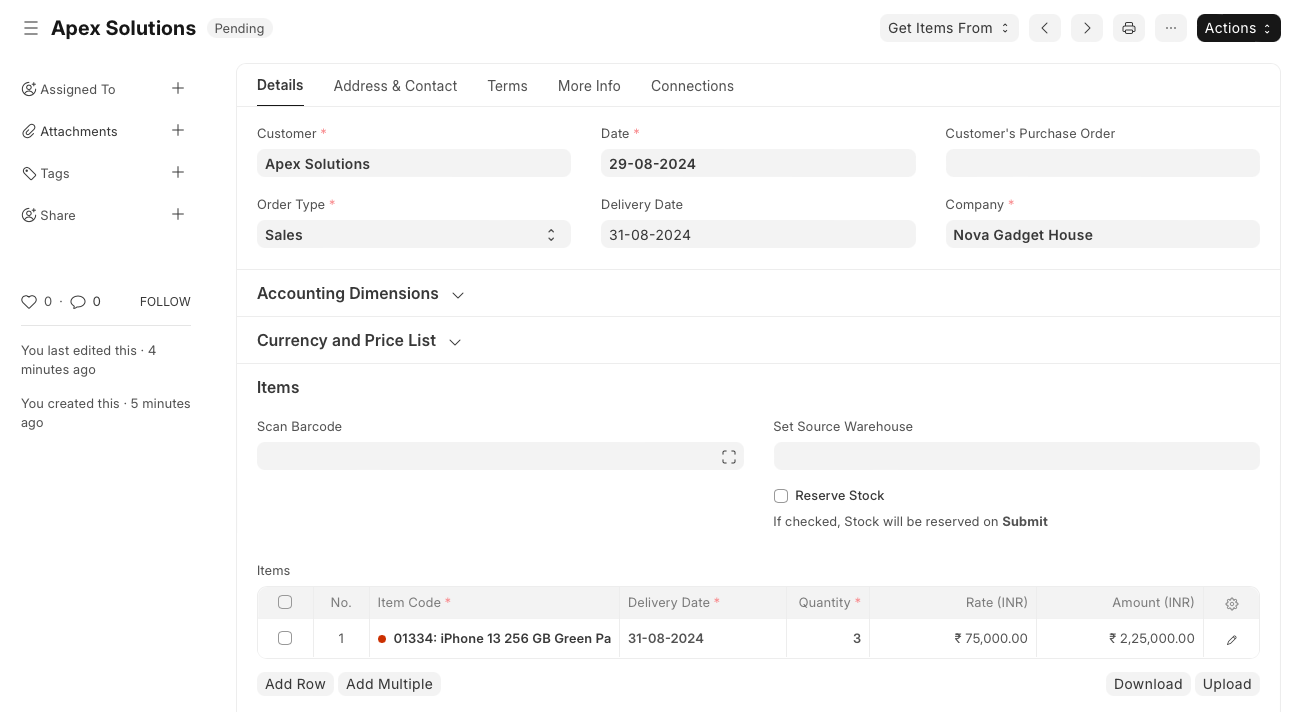This screenshot has width=1314, height=712.
Task: Open the Connections tab
Action: [x=692, y=86]
